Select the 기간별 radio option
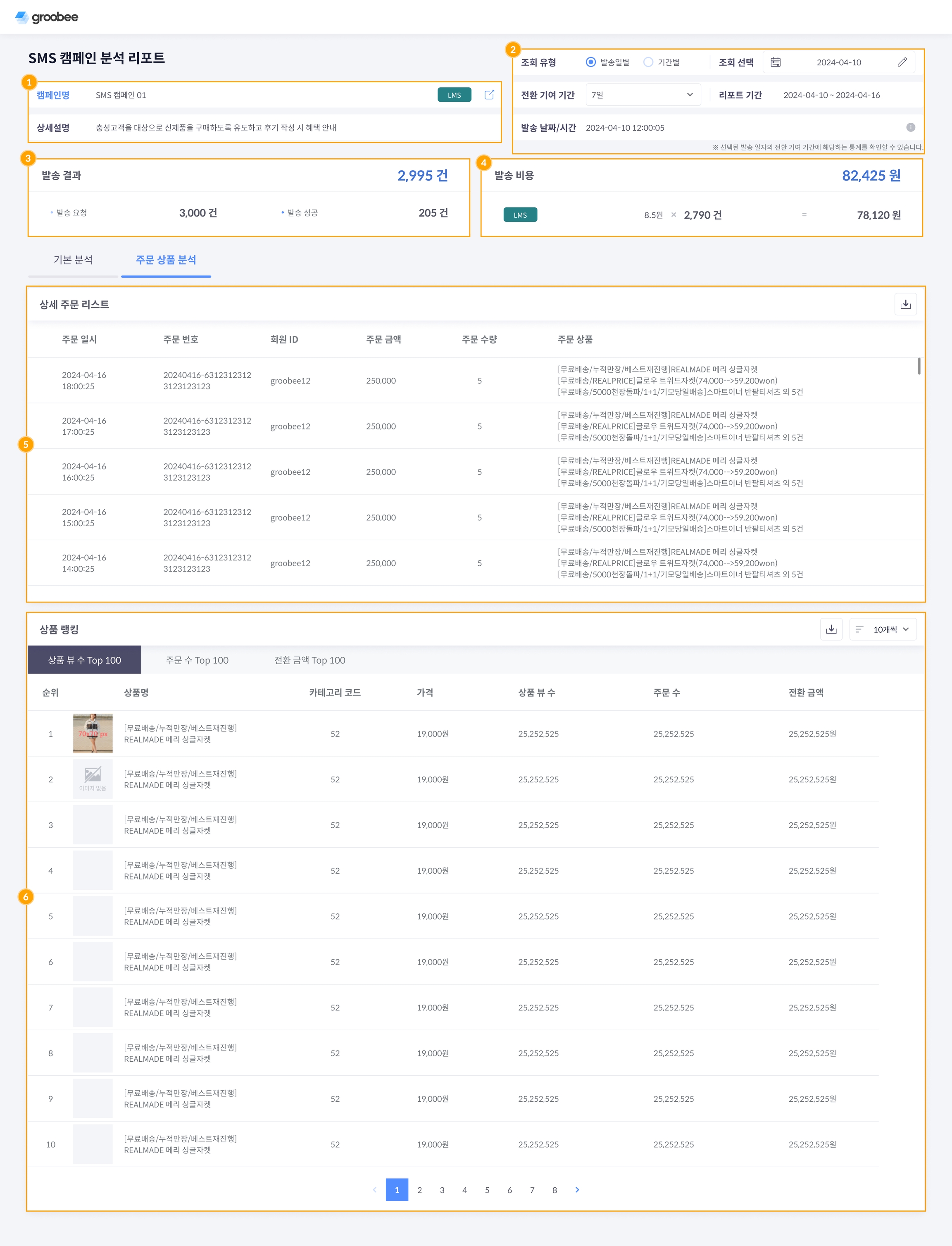The height and width of the screenshot is (1246, 952). click(648, 62)
